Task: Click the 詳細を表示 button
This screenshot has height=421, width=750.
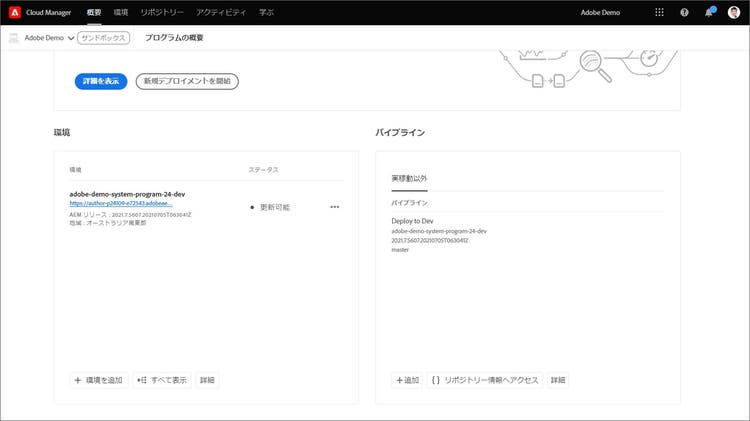Action: pyautogui.click(x=100, y=81)
